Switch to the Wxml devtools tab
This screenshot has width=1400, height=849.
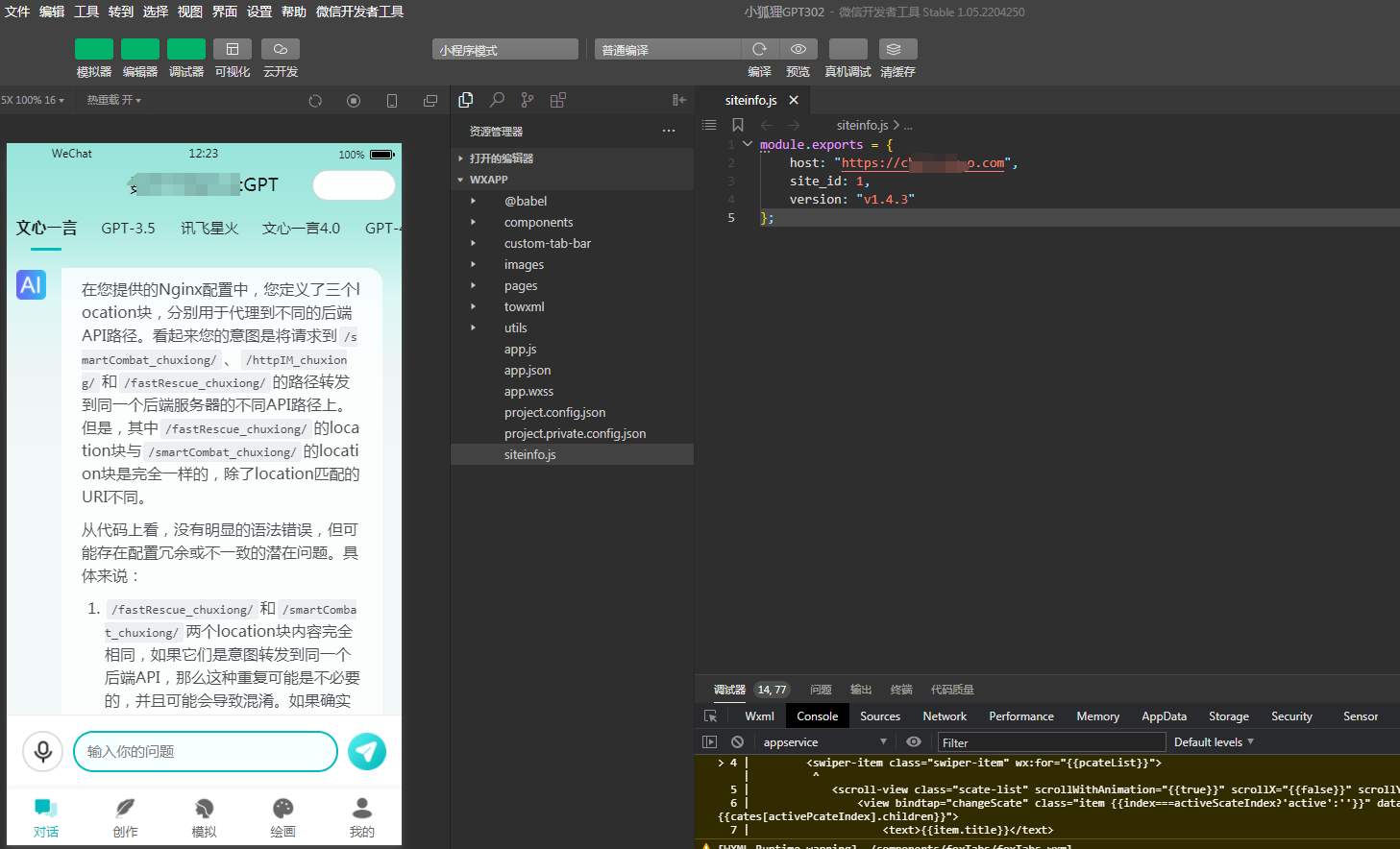(759, 716)
